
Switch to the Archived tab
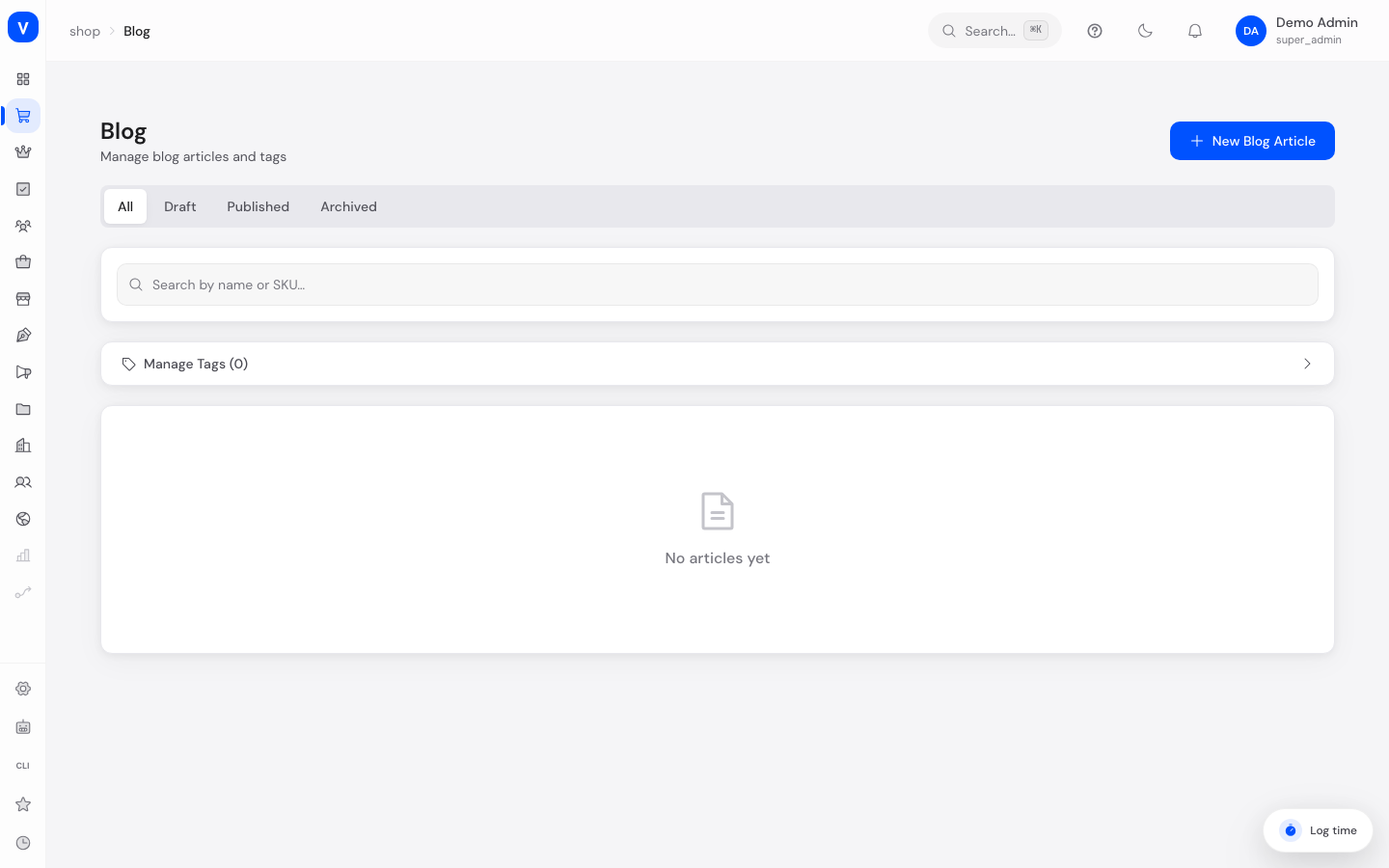pyautogui.click(x=349, y=206)
